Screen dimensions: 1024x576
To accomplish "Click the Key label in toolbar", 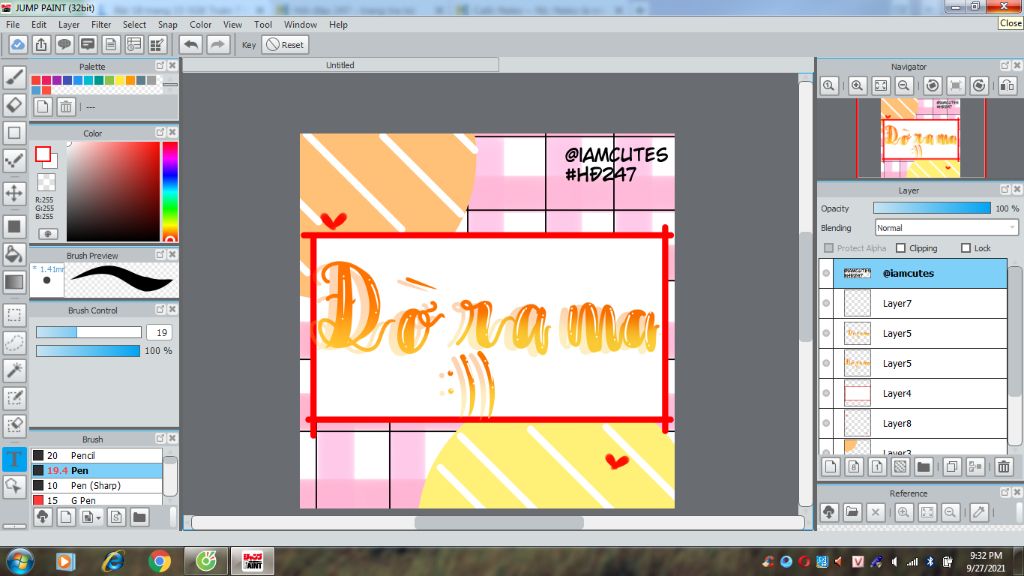I will coord(249,45).
